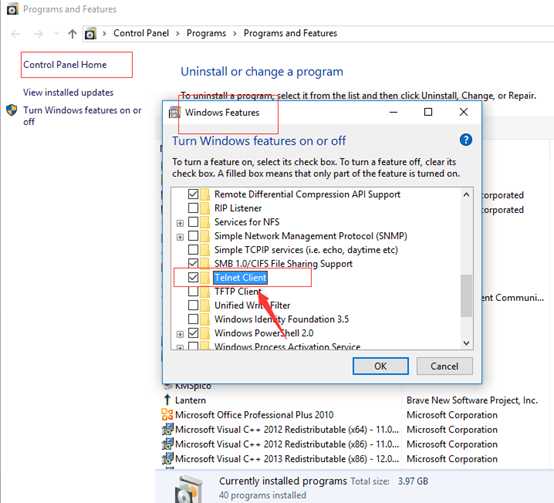Expand the Windows PowerShell 2.0 node

tap(180, 334)
